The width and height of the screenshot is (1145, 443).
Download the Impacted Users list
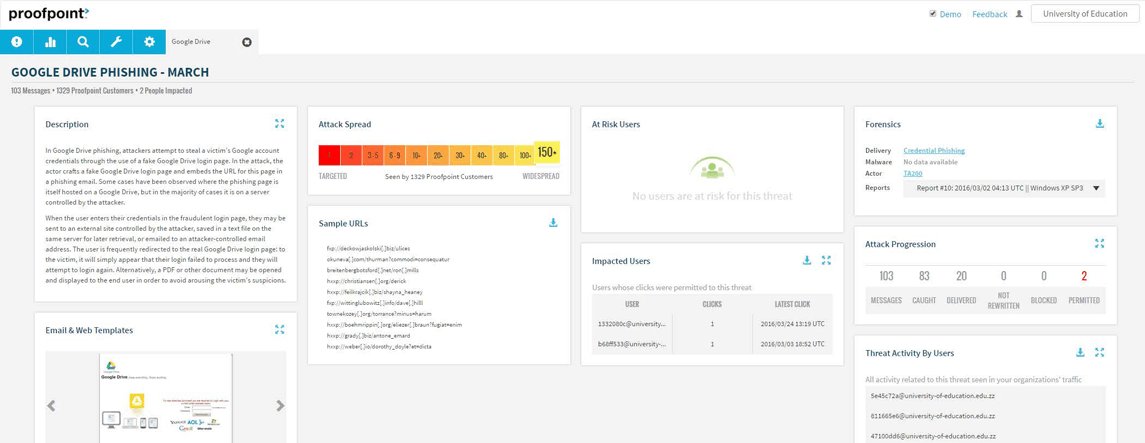[807, 260]
